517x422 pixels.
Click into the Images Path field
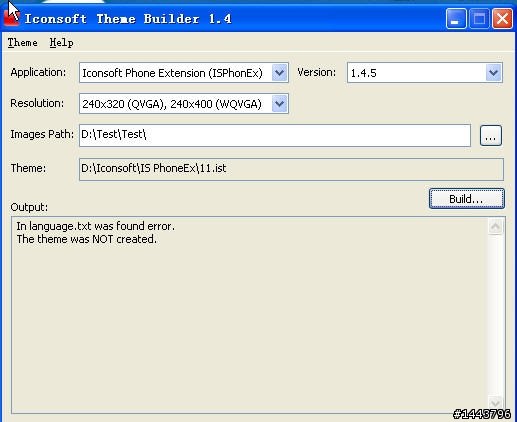(x=275, y=135)
